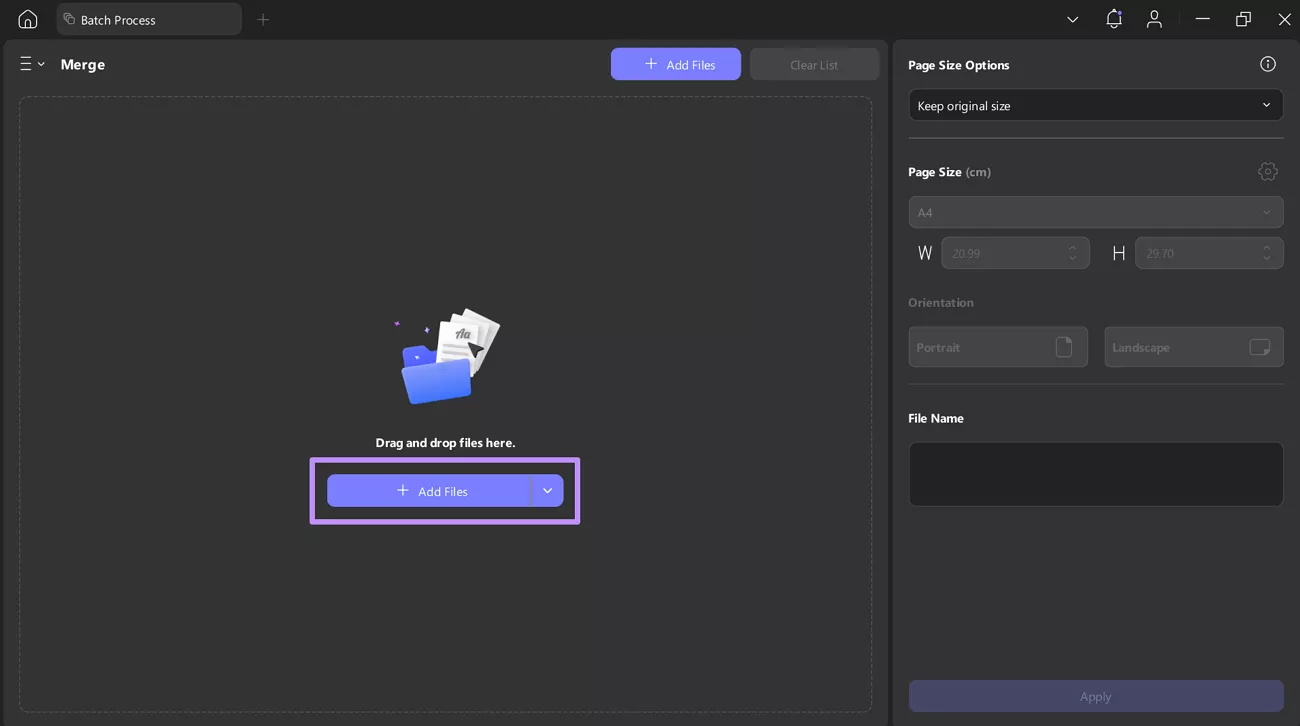Click into the File Name text box
The height and width of the screenshot is (726, 1300).
[x=1095, y=474]
